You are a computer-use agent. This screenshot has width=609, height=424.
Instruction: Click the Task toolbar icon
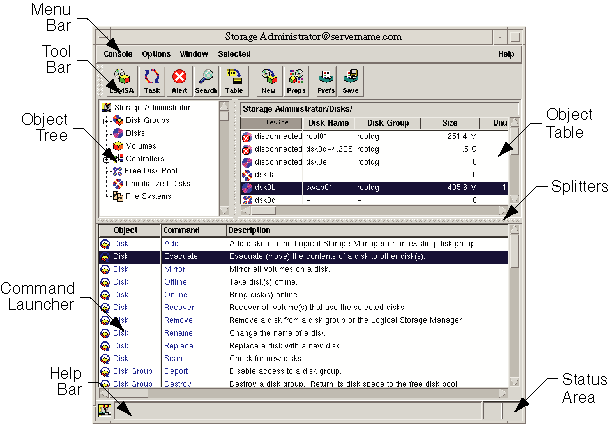(x=152, y=79)
